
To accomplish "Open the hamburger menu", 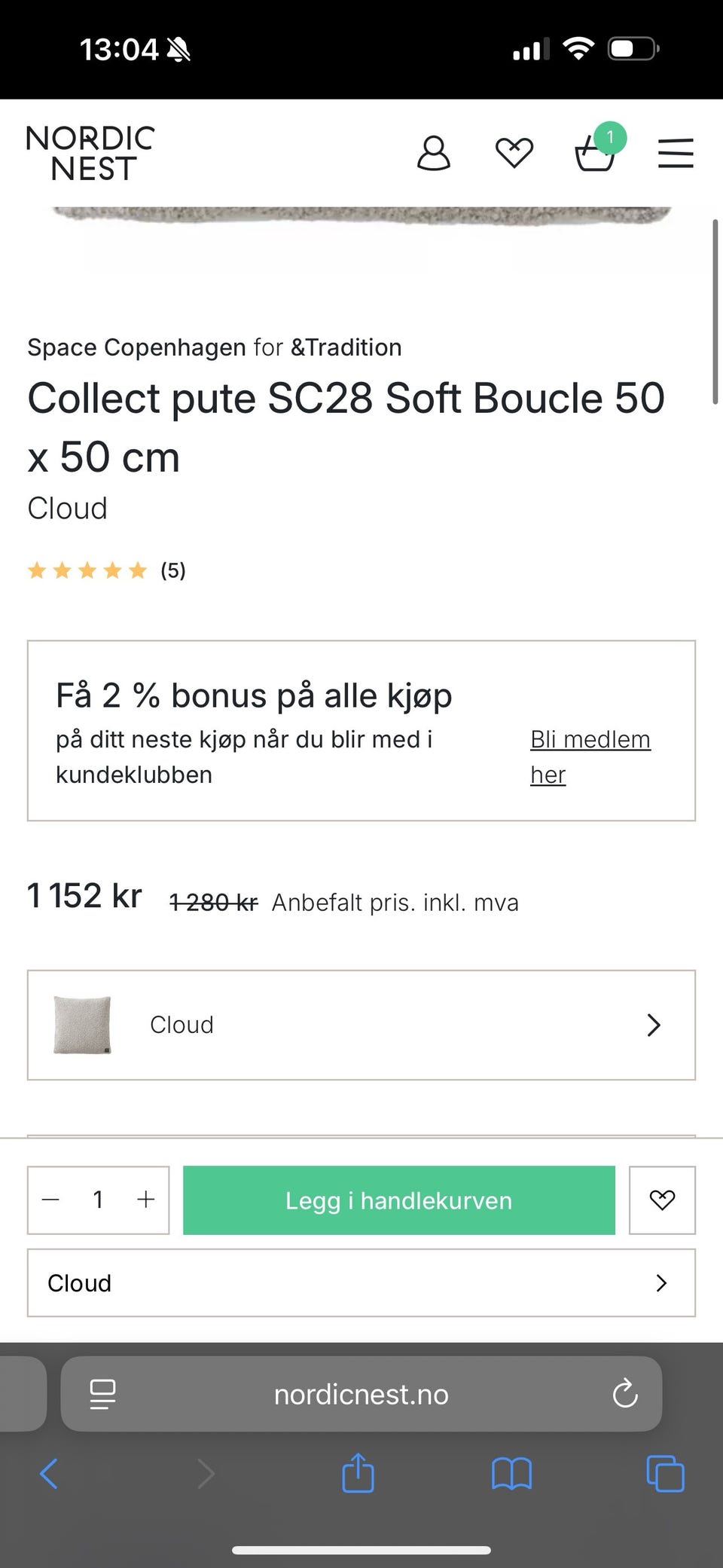I will pos(676,154).
